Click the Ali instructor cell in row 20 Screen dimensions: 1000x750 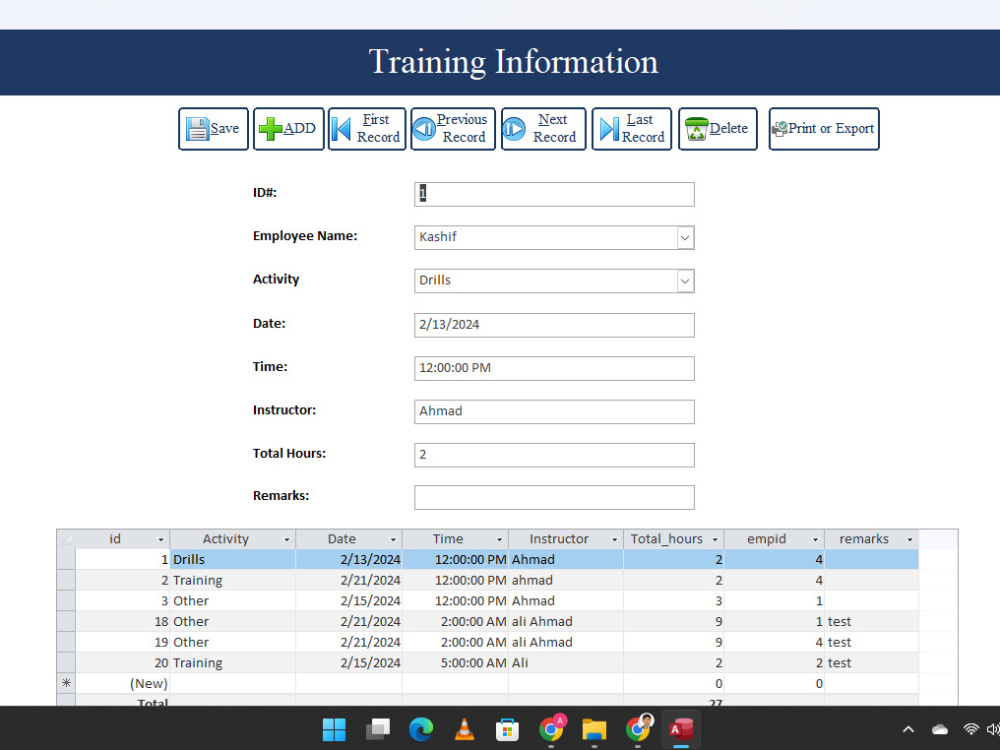(x=566, y=663)
